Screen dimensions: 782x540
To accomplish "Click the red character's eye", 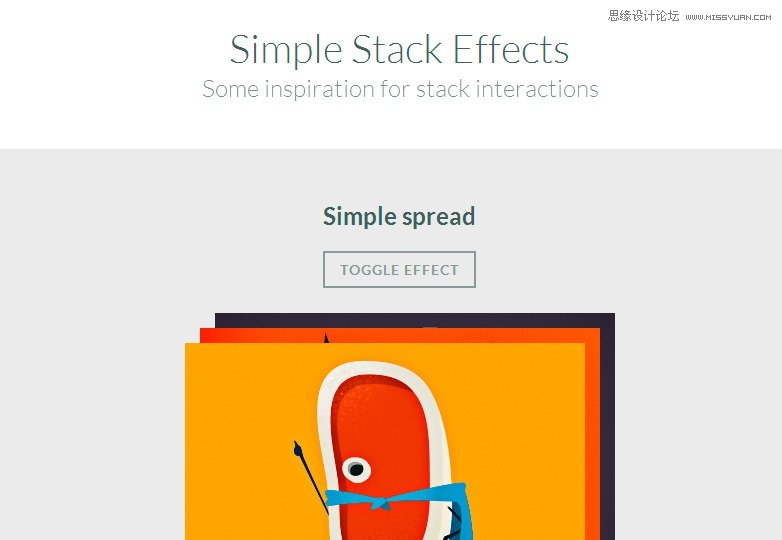I will point(356,469).
